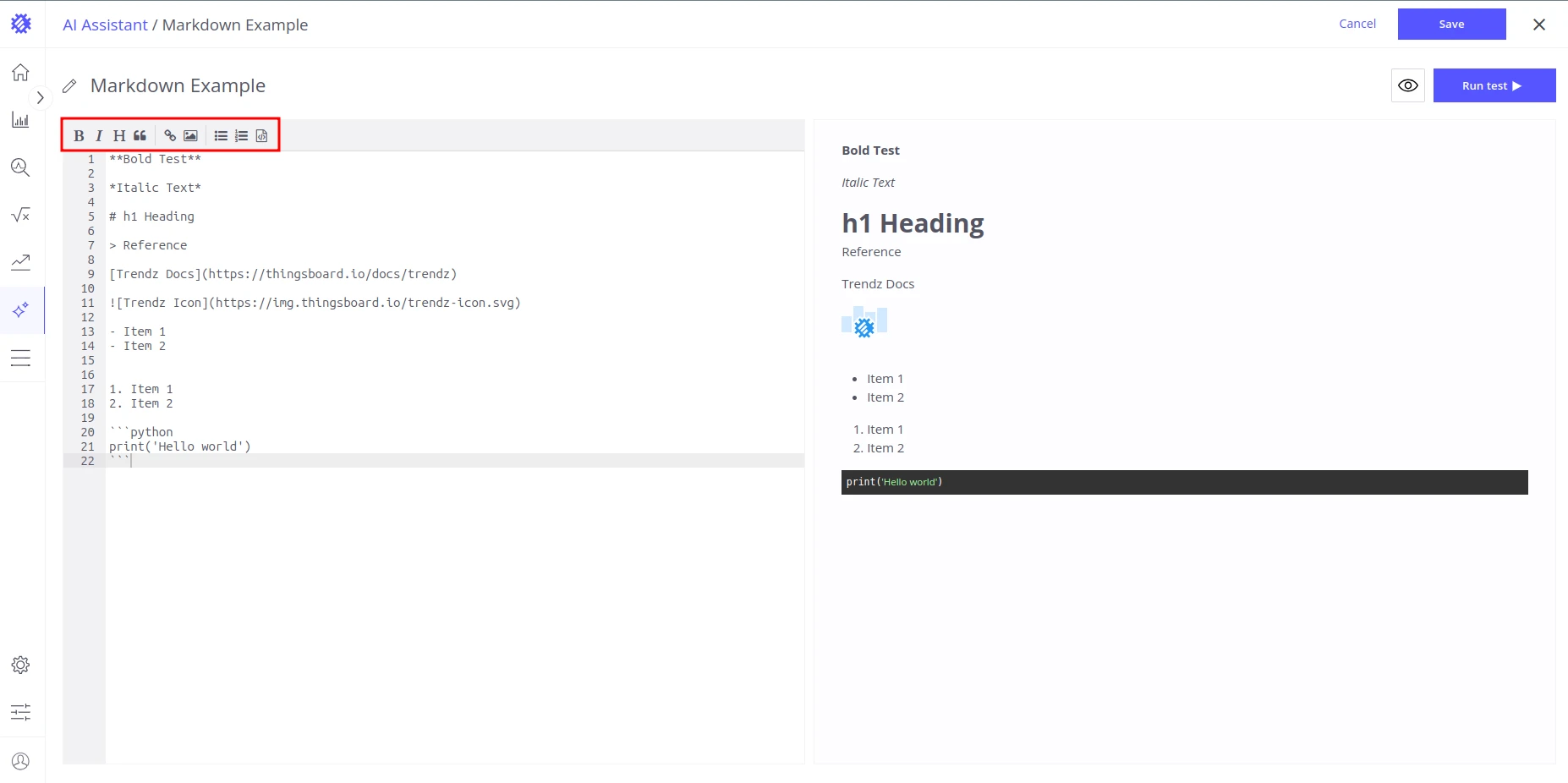Place cursor on the '**Bold Test**' line
The width and height of the screenshot is (1568, 783).
click(x=156, y=159)
